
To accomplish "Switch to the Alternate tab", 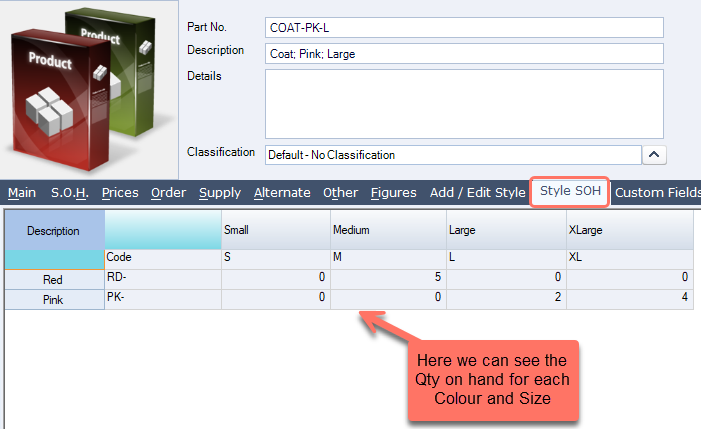I will pyautogui.click(x=282, y=193).
